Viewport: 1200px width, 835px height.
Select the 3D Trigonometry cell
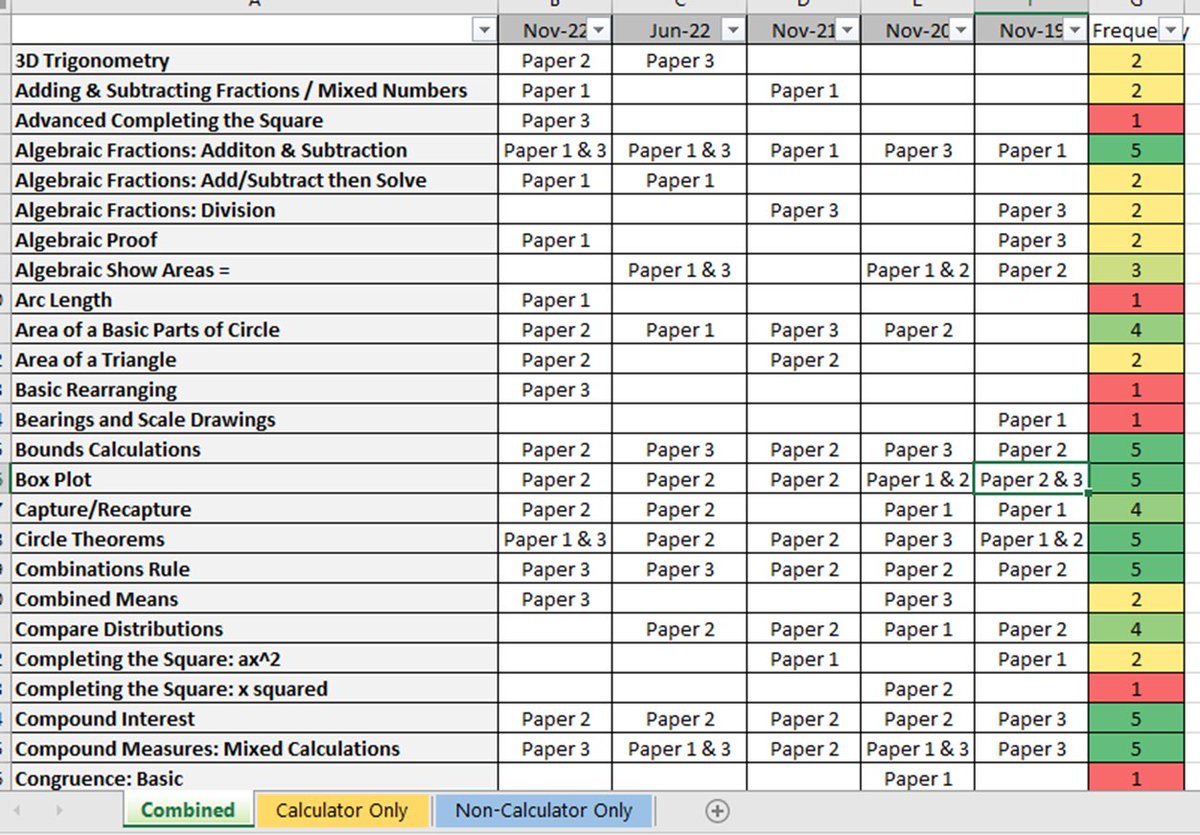click(x=255, y=61)
